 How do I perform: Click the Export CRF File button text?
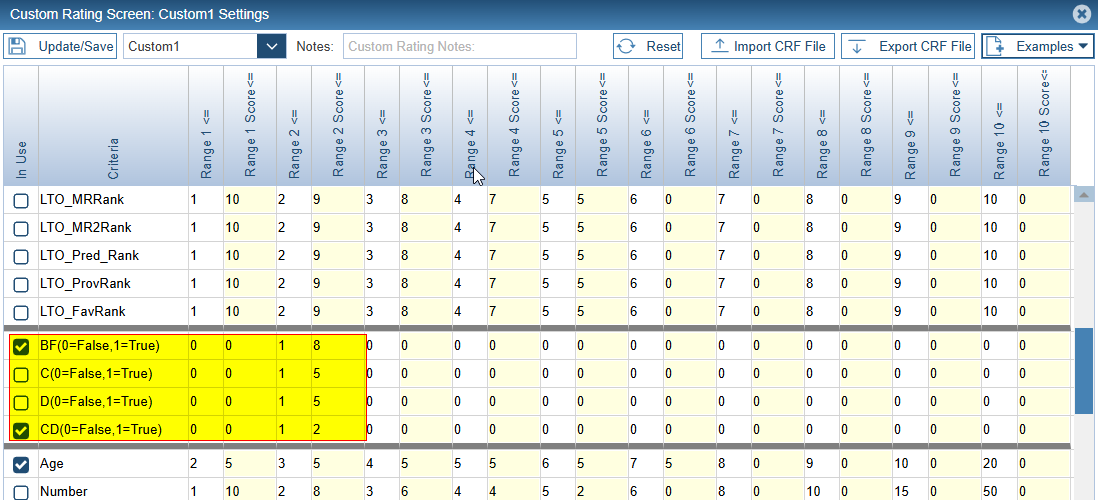point(925,46)
